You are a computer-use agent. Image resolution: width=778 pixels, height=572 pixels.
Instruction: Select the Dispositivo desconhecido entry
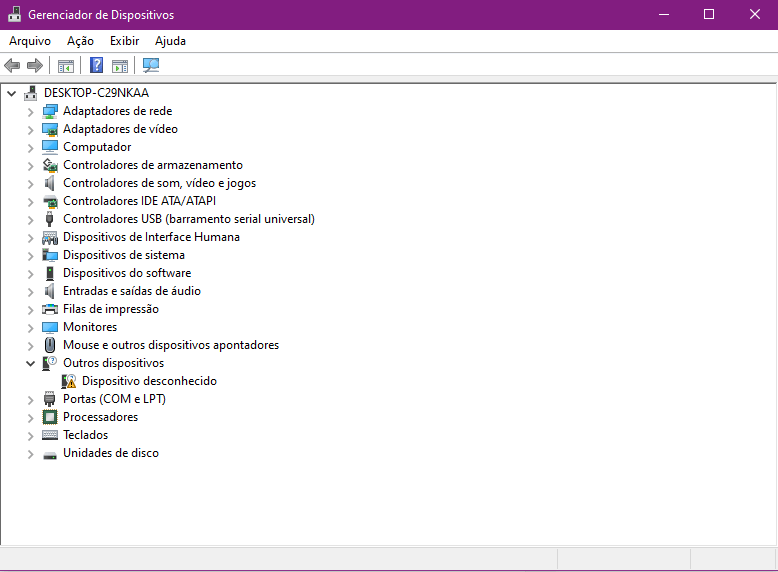(149, 381)
